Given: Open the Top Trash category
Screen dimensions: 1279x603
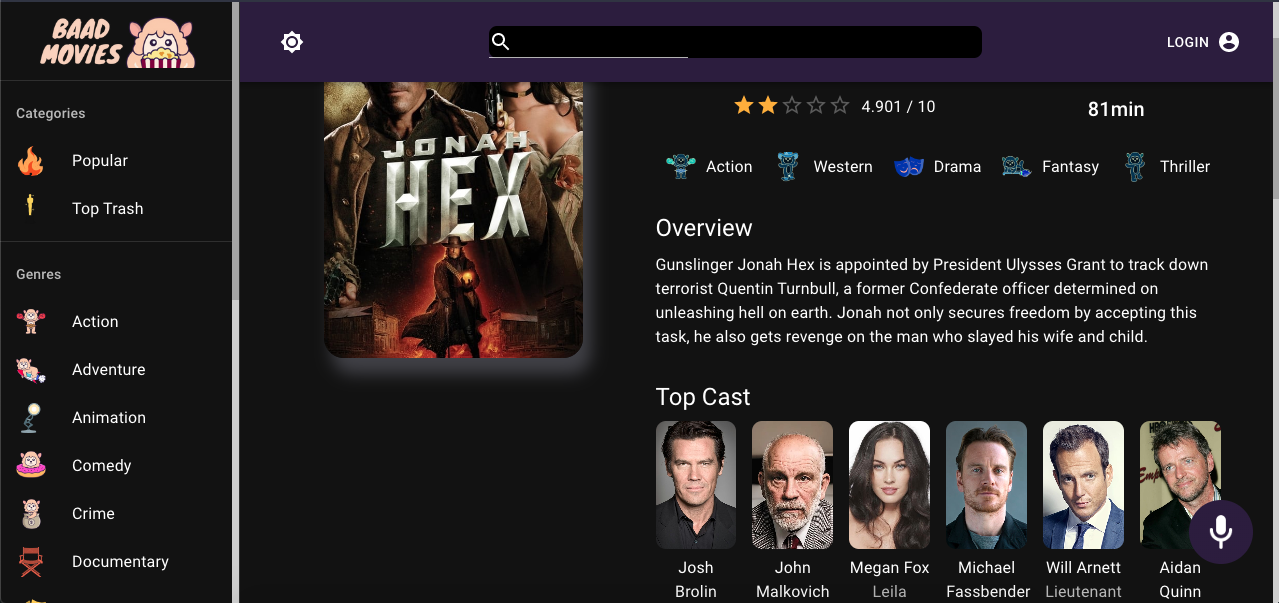Looking at the screenshot, I should point(116,209).
